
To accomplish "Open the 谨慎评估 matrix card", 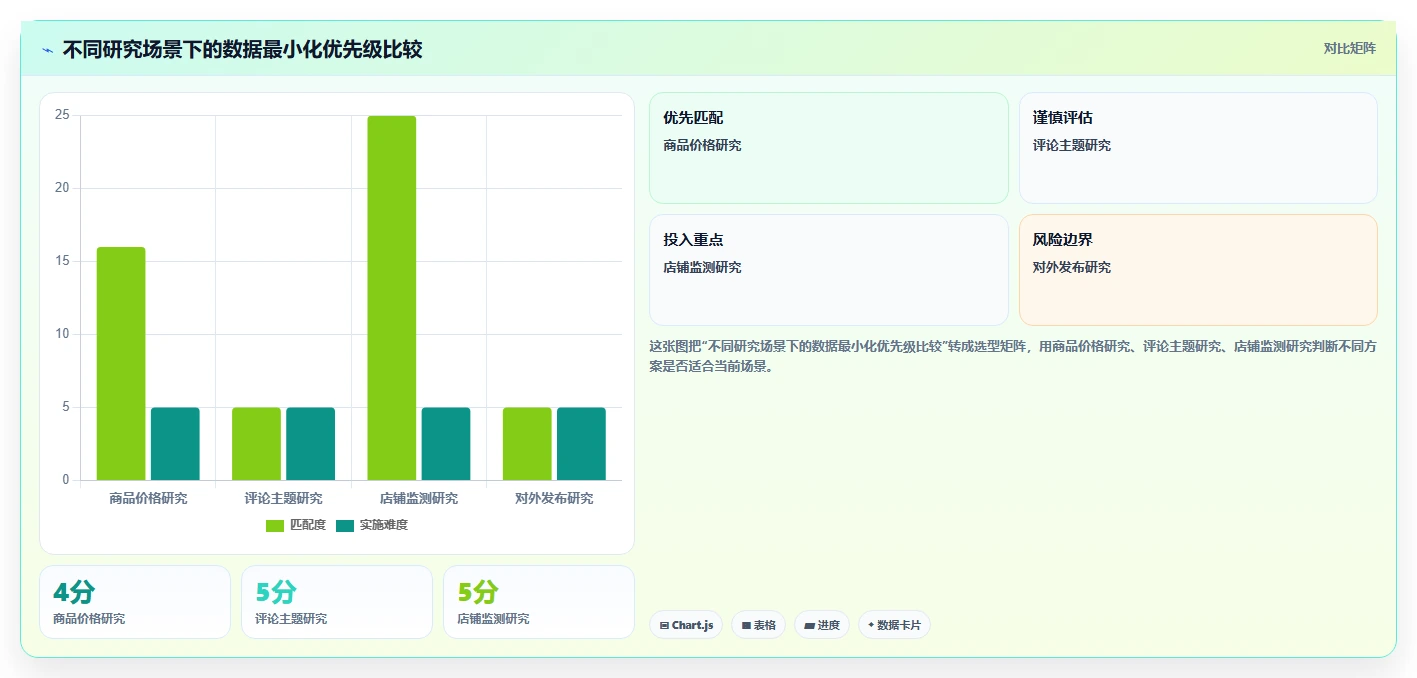I will pos(1198,148).
